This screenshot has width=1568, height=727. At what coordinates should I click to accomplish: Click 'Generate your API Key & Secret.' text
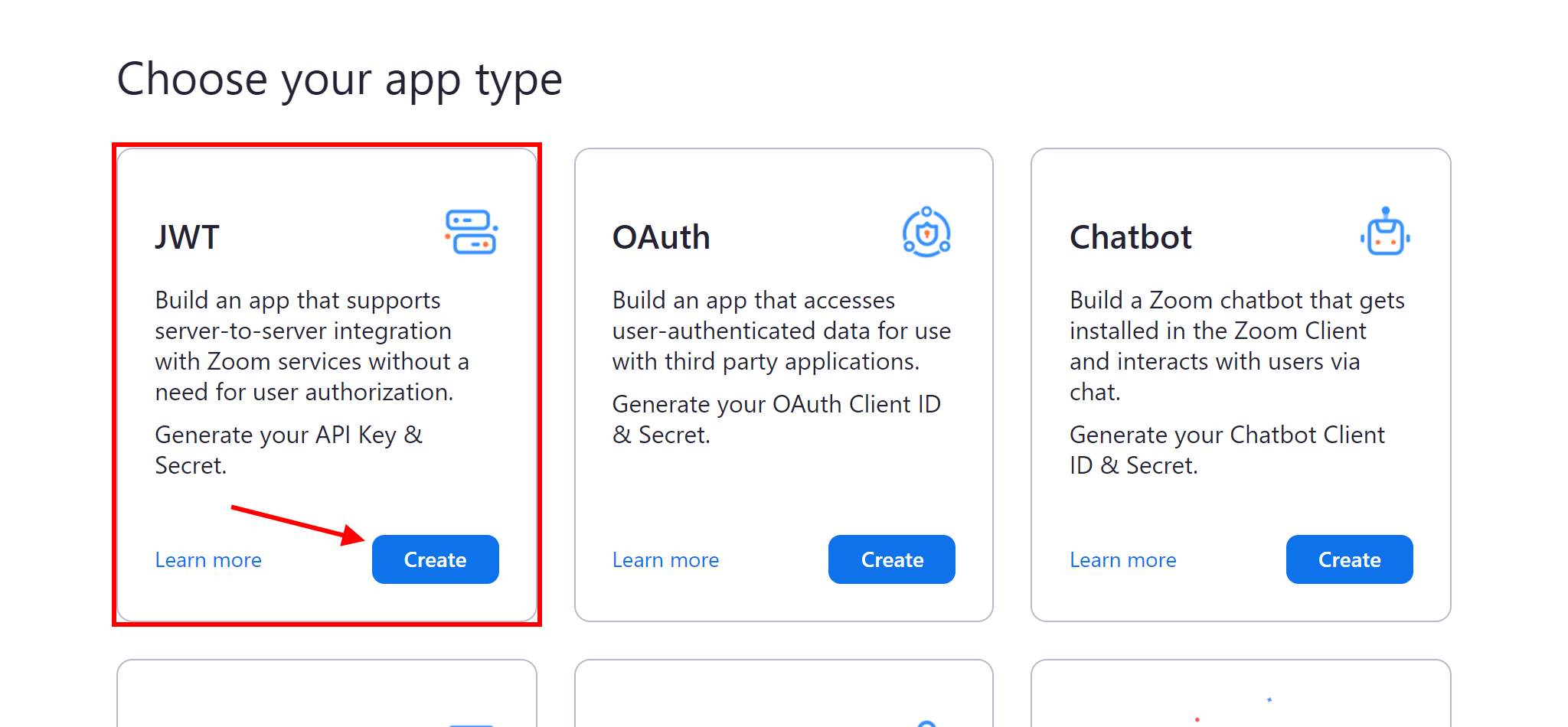(x=289, y=450)
